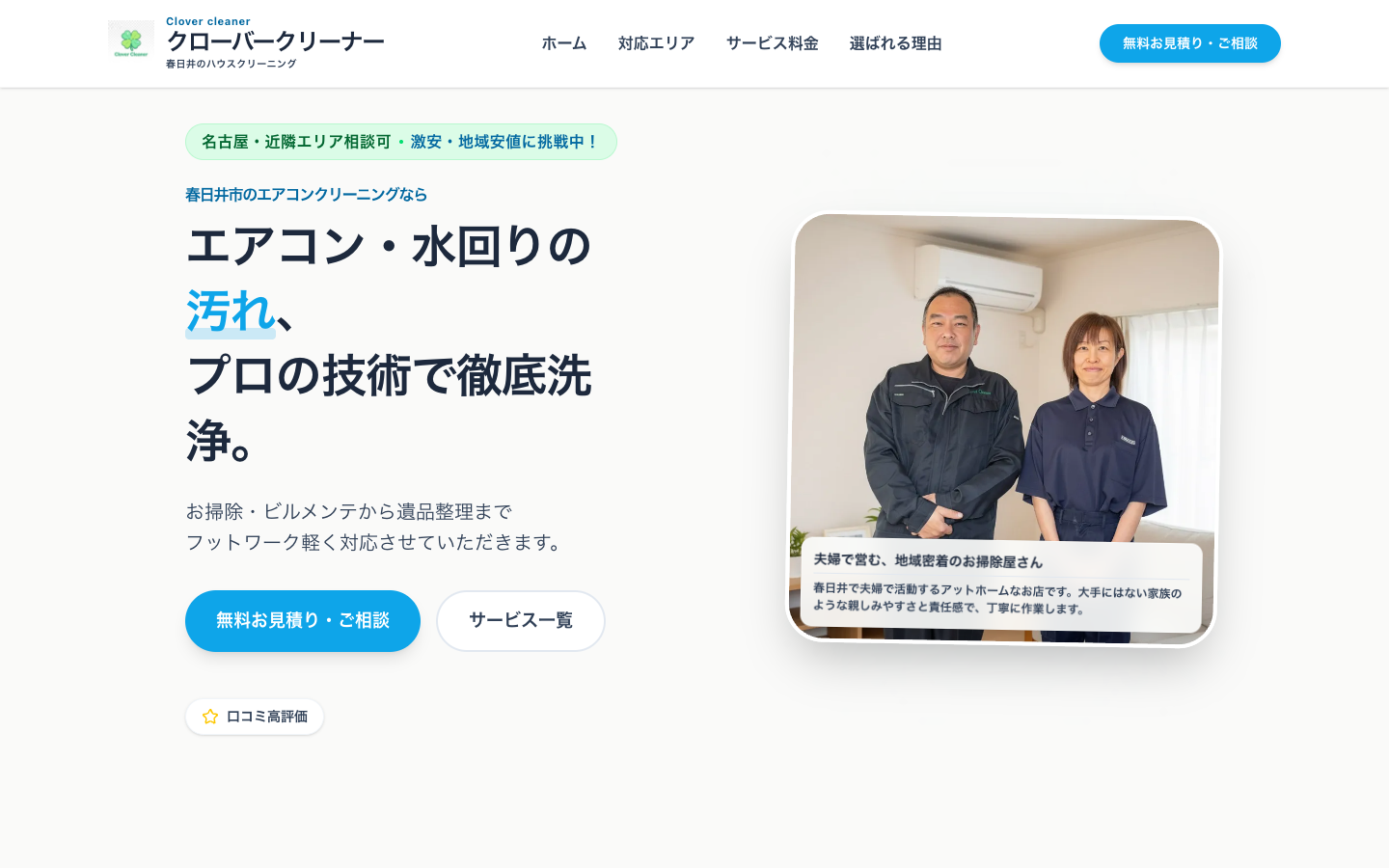The width and height of the screenshot is (1389, 868).
Task: Open the サービス一覧 button
Action: [521, 621]
